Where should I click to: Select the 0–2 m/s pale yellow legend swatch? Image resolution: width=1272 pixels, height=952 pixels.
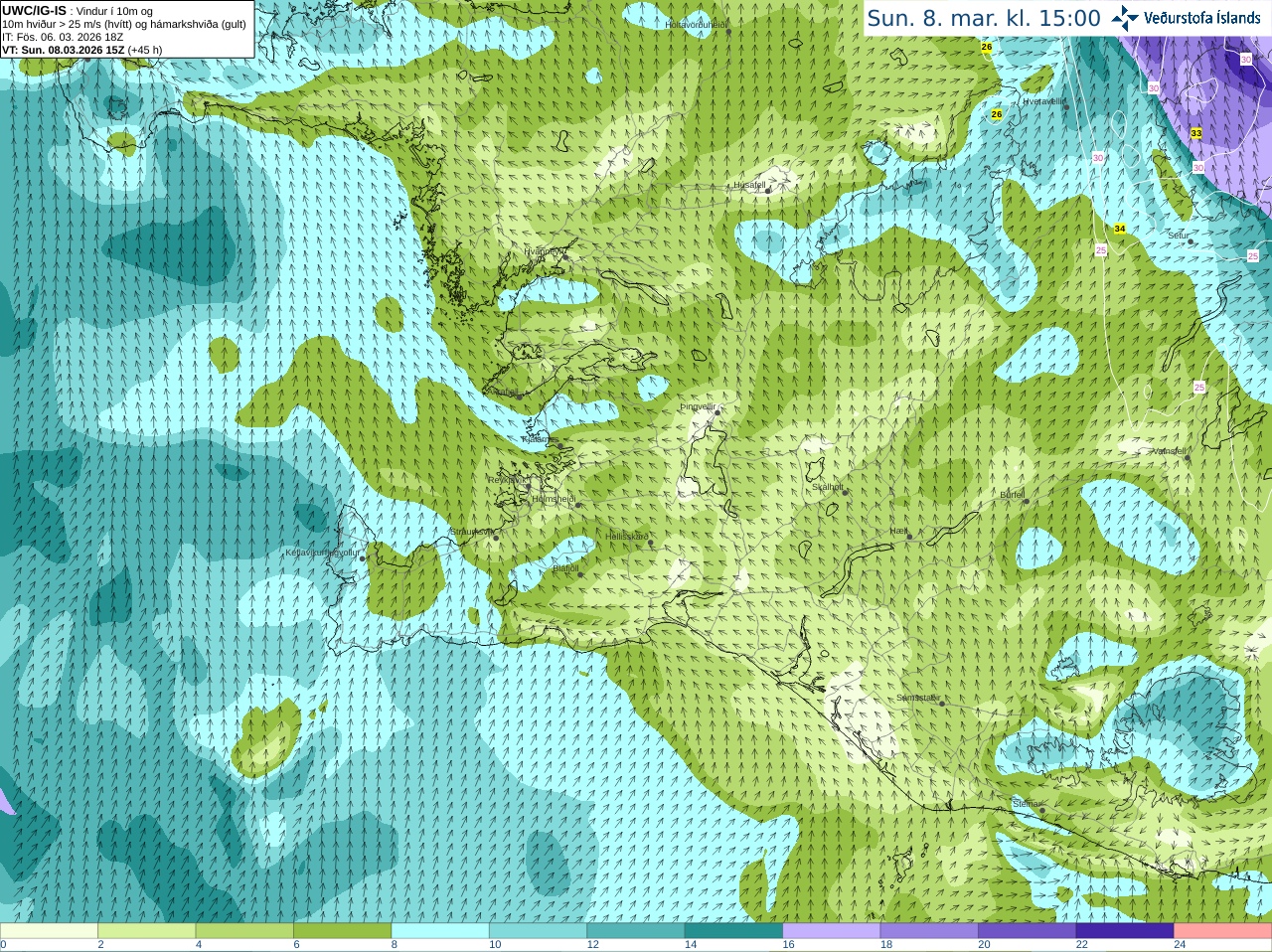[x=49, y=931]
